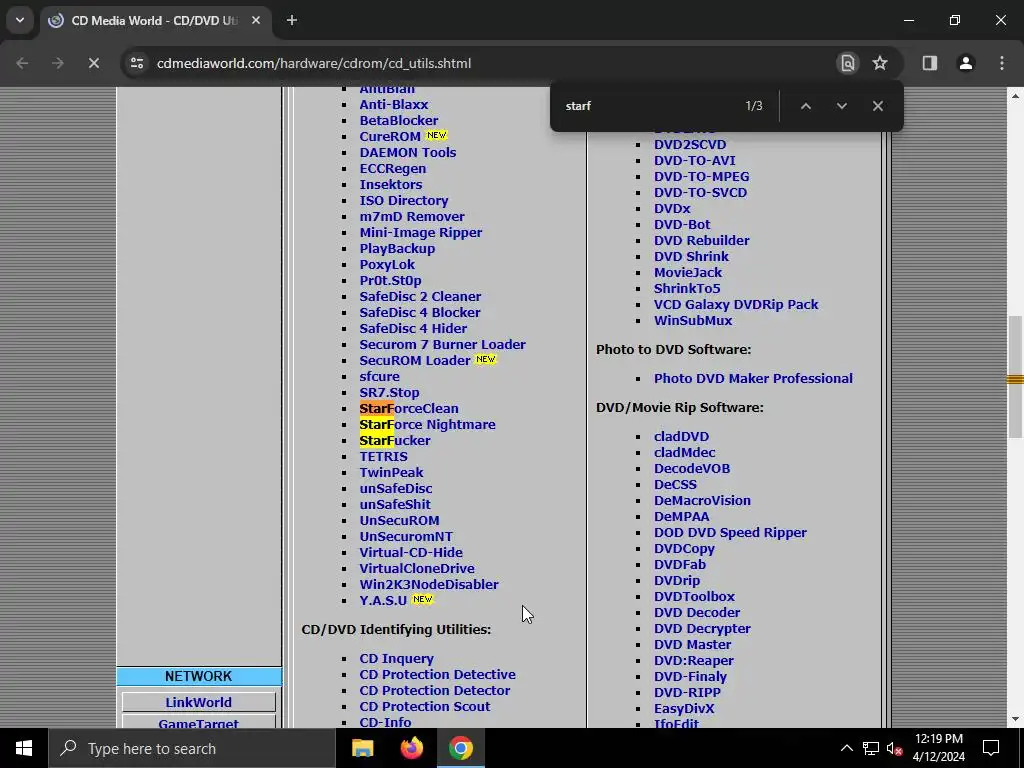Image resolution: width=1024 pixels, height=768 pixels.
Task: Jump to previous find match
Action: pos(806,106)
